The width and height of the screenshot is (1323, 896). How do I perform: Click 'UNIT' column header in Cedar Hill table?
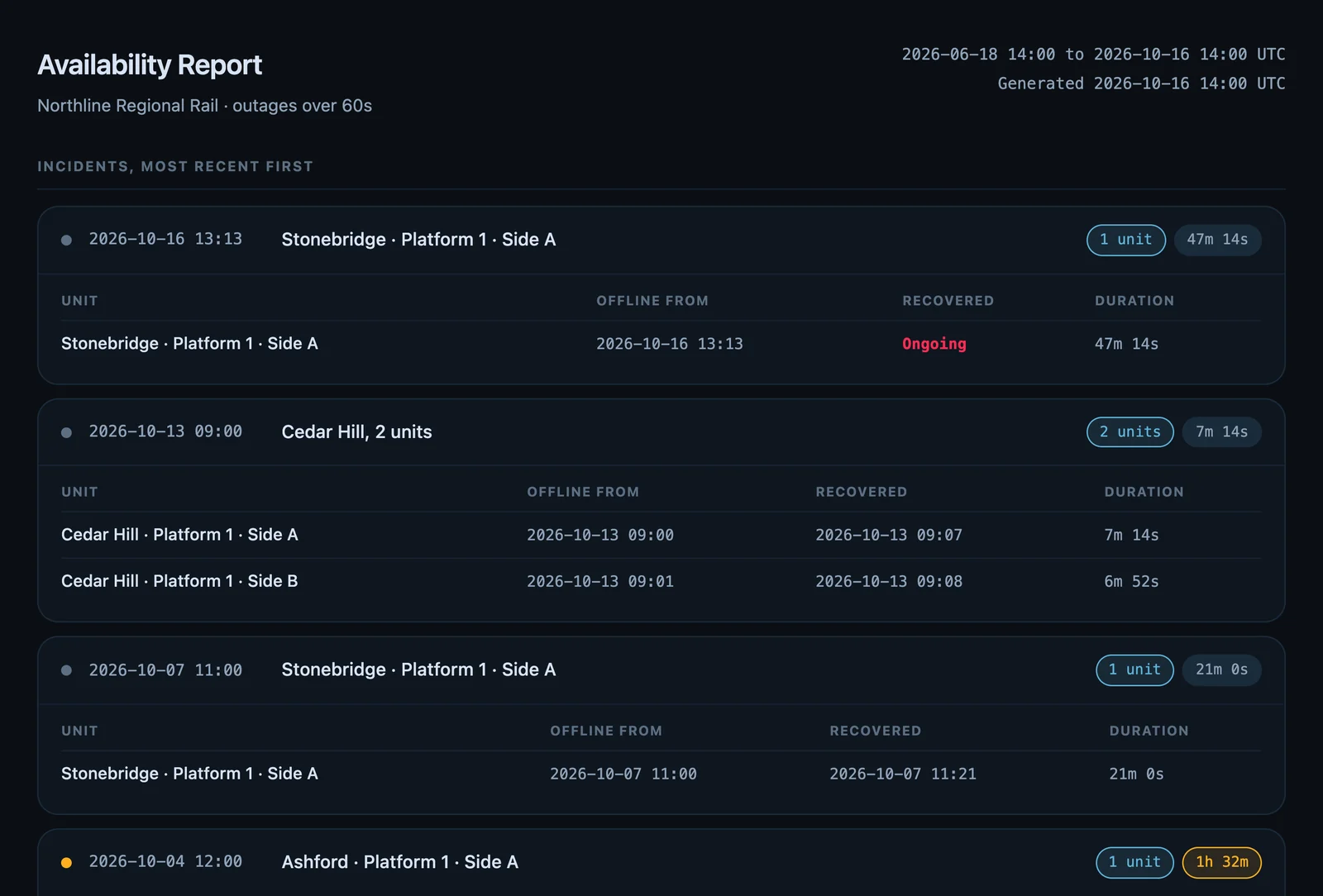(79, 492)
